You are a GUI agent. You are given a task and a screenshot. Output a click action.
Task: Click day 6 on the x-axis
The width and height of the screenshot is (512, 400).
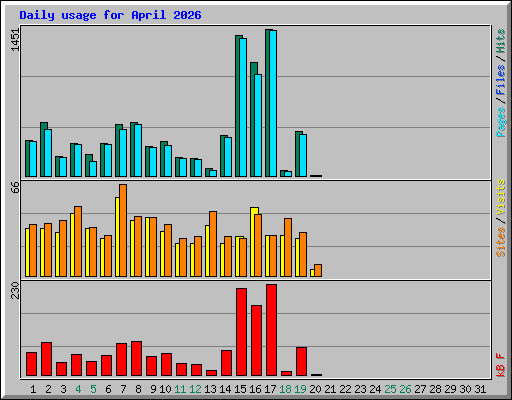tap(108, 389)
